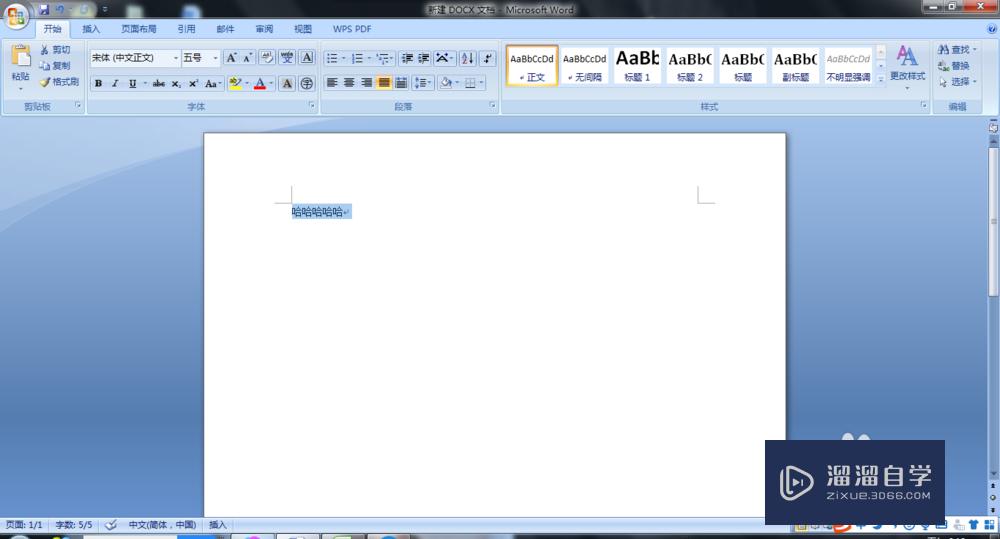Screen dimensions: 1000x539
Task: Apply superscript formatting
Action: pos(193,84)
